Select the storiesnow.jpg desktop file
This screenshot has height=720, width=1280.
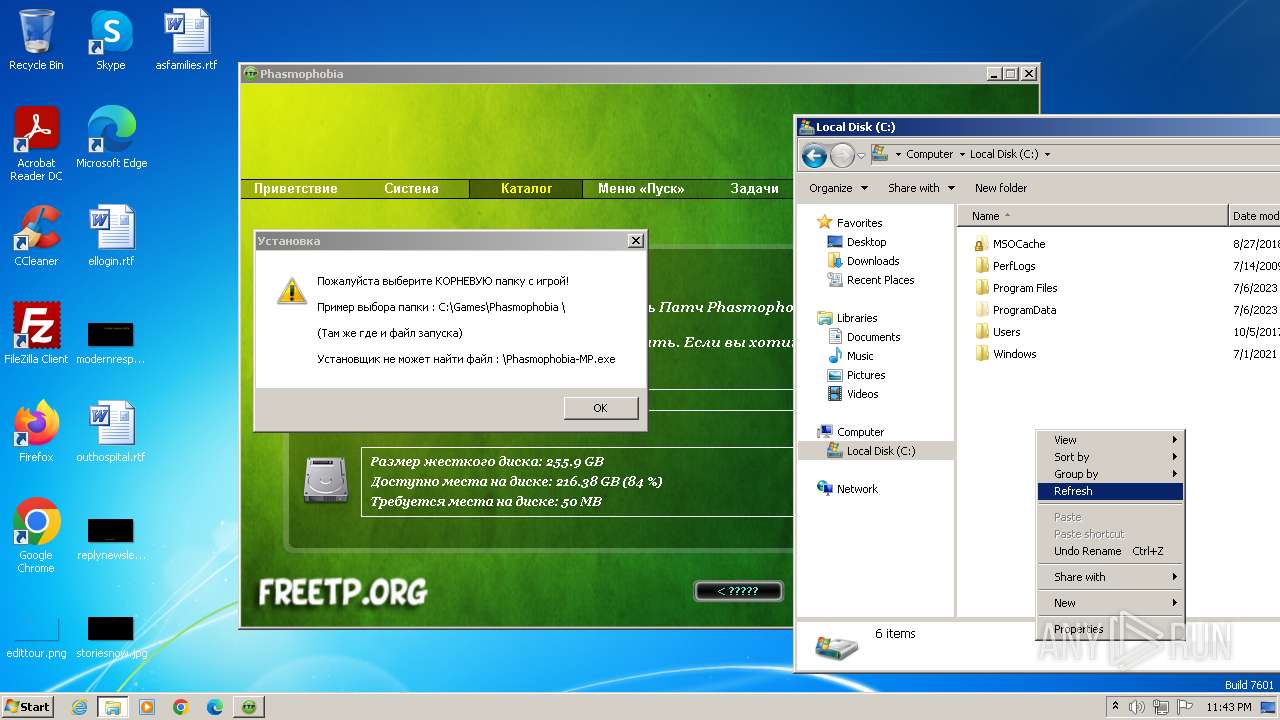pyautogui.click(x=111, y=635)
